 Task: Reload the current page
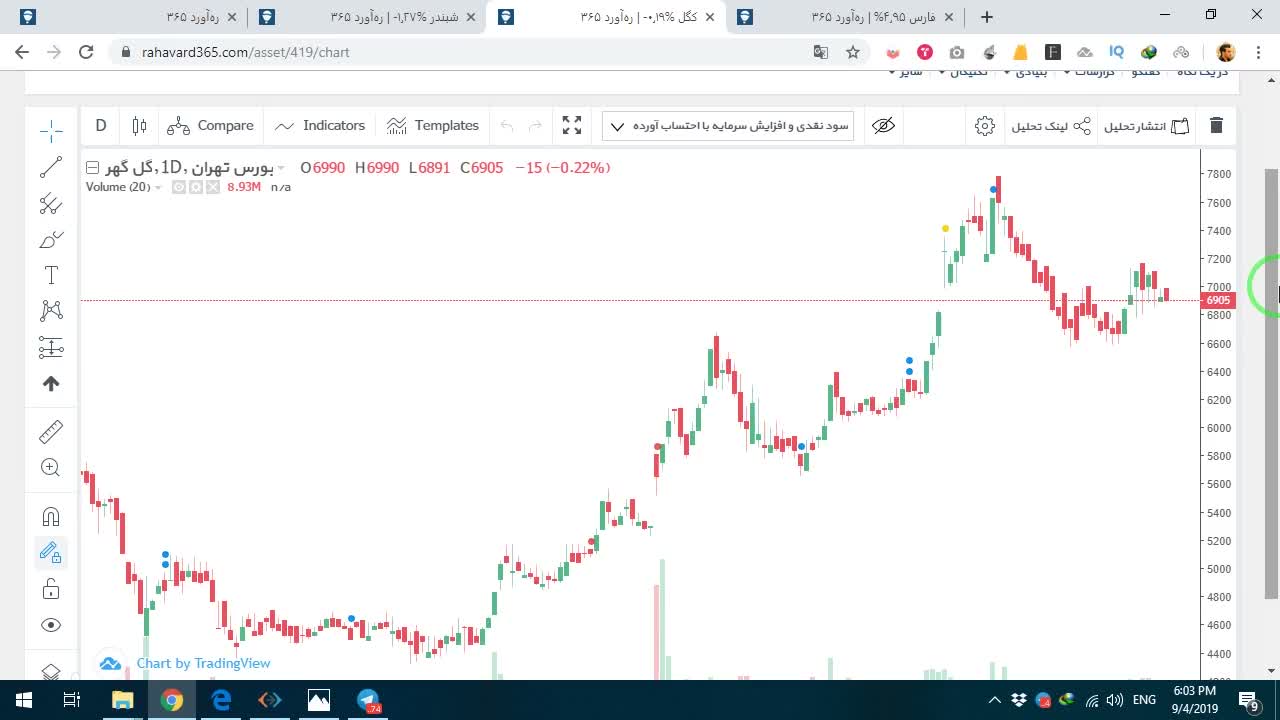tap(86, 52)
